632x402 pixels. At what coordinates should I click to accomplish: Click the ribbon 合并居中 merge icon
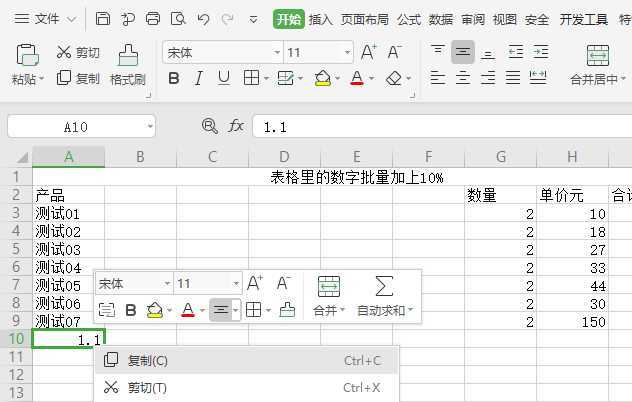coord(598,55)
